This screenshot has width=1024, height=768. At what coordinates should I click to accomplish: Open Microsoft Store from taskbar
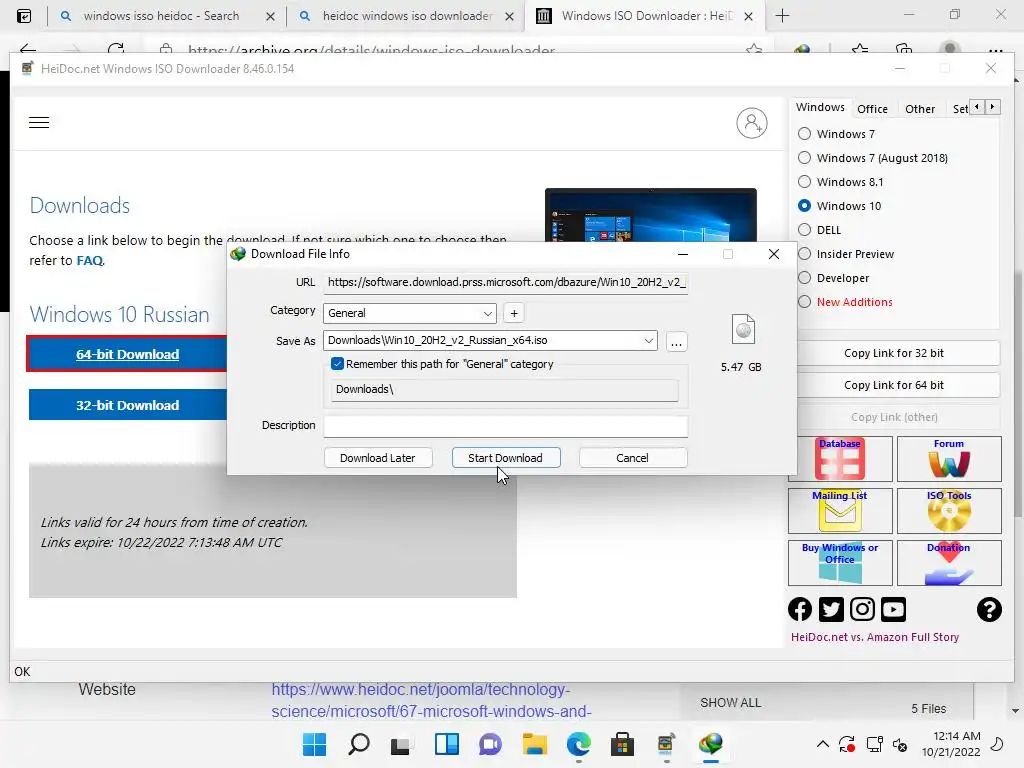[622, 744]
